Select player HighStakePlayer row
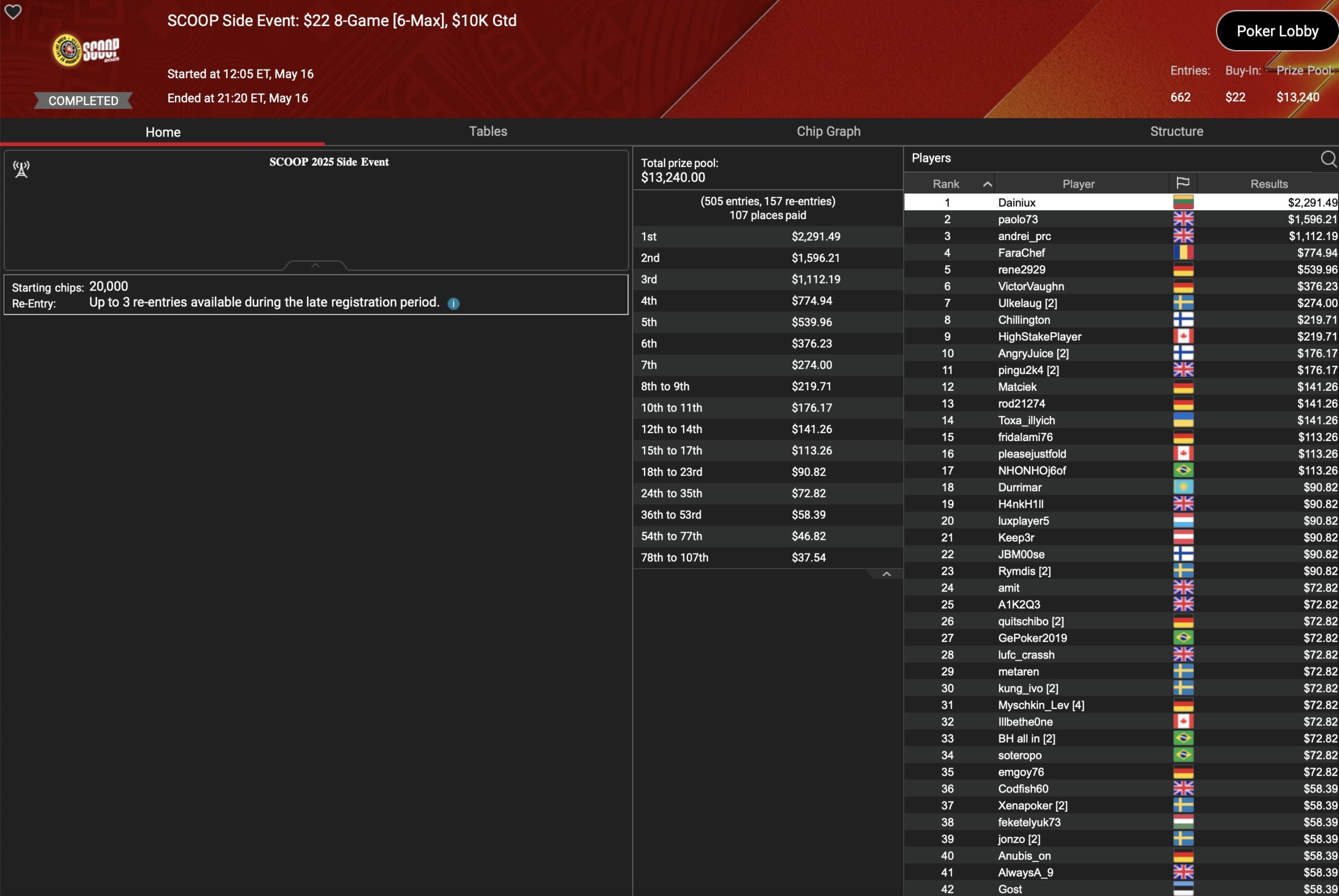The image size is (1339, 896). pos(1039,336)
